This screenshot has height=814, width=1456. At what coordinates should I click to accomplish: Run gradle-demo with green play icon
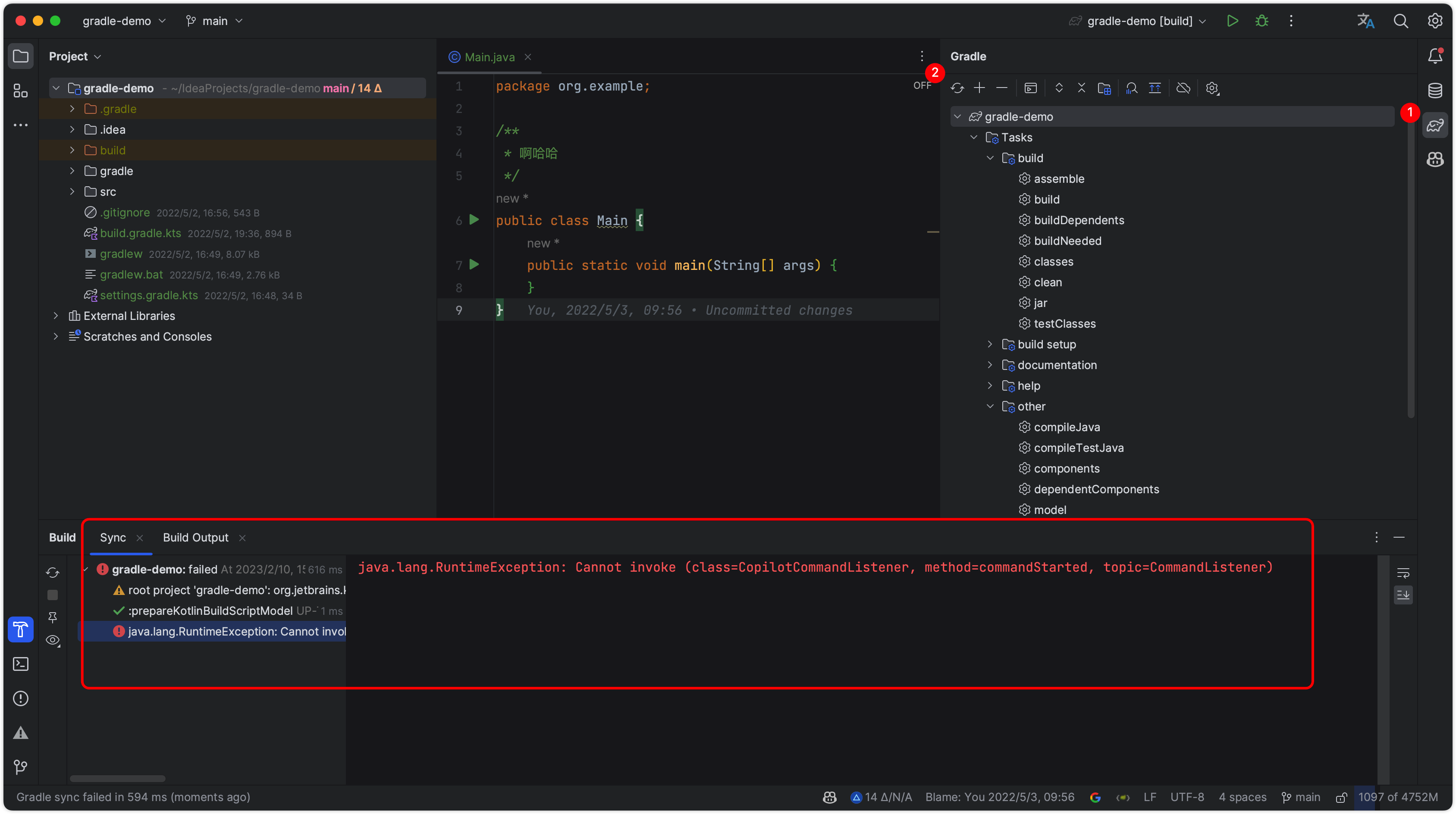coord(1232,21)
